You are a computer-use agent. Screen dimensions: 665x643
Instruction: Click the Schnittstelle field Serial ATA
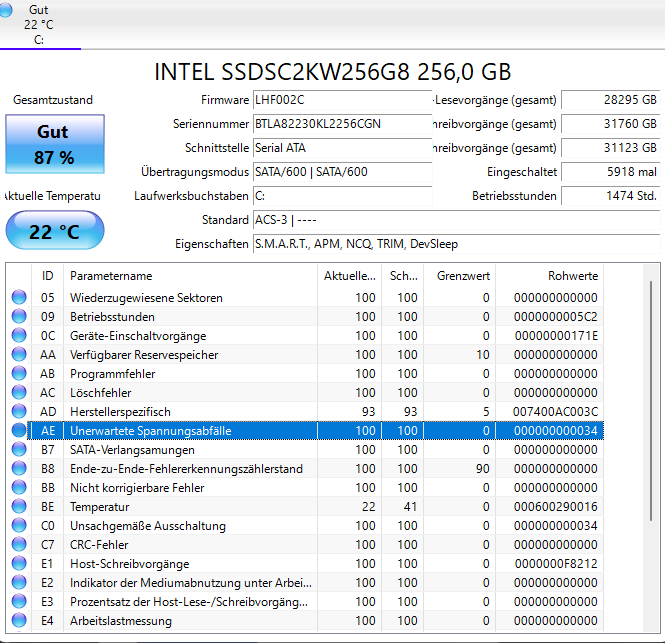click(343, 148)
